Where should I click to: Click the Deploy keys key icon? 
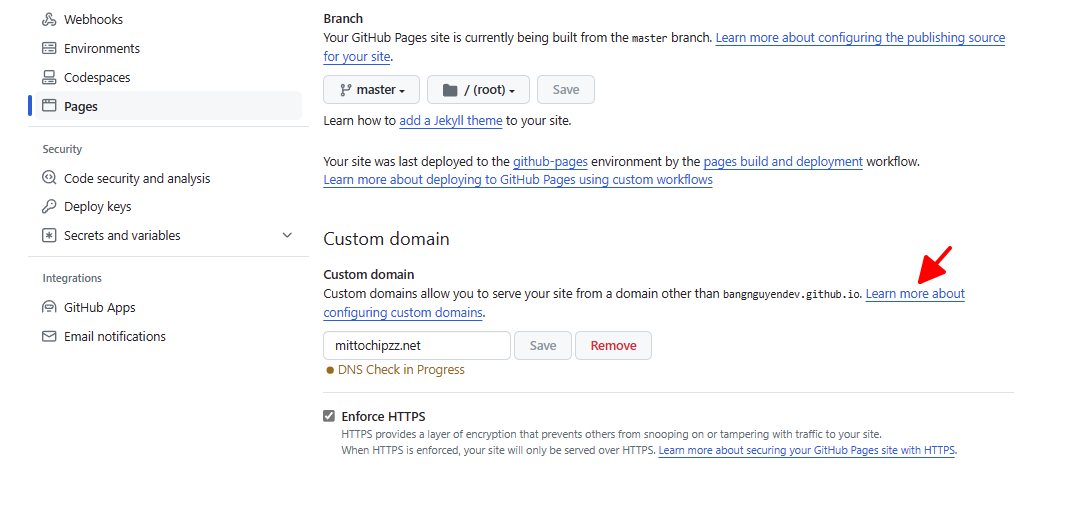48,207
